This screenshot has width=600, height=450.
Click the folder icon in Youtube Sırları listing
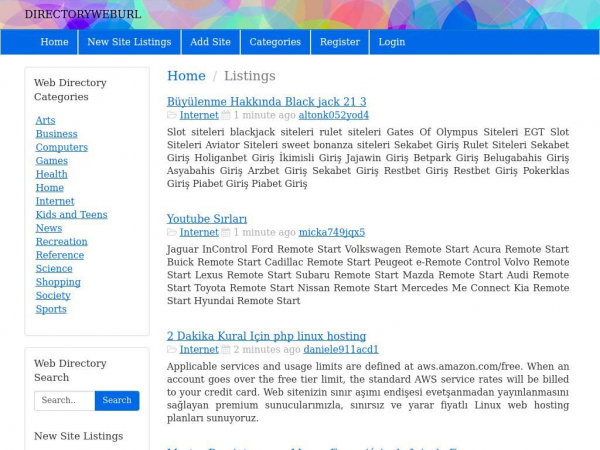pyautogui.click(x=172, y=232)
